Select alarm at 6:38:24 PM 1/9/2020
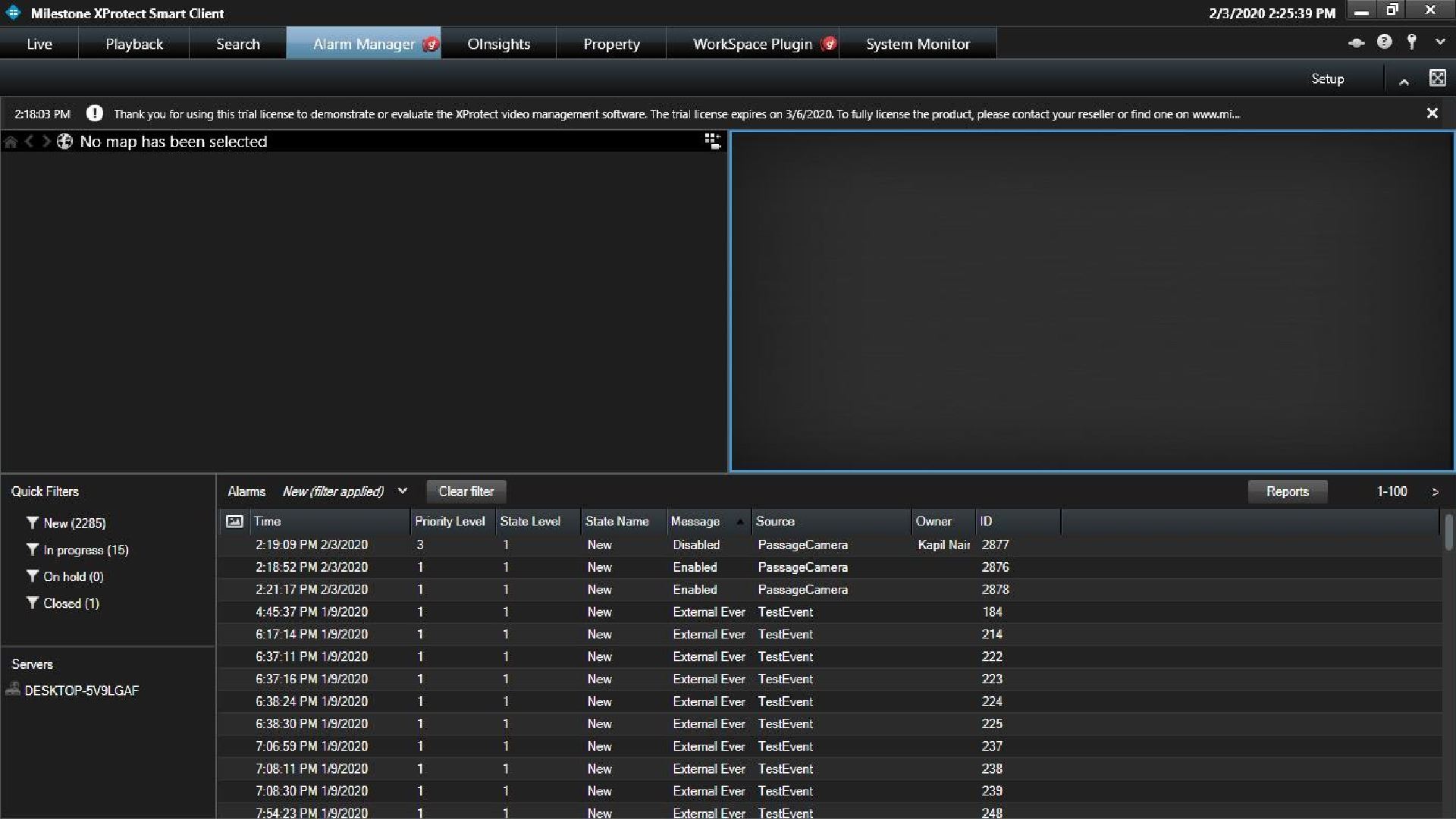The height and width of the screenshot is (819, 1456). tap(830, 701)
